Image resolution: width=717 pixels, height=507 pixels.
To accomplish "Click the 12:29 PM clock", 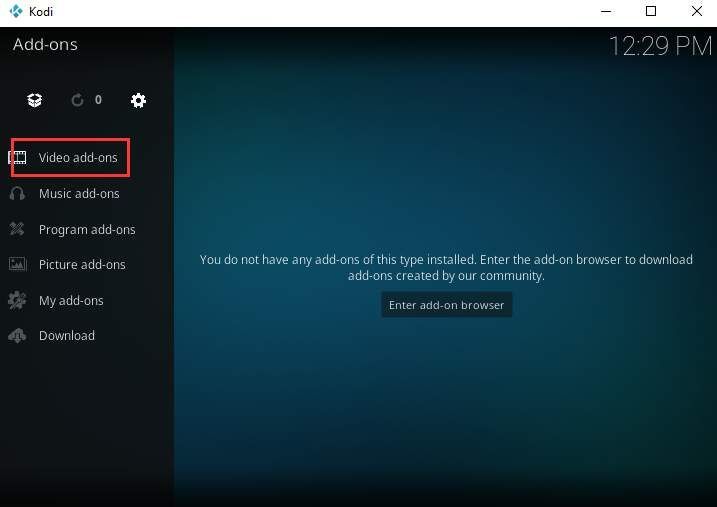I will [660, 46].
